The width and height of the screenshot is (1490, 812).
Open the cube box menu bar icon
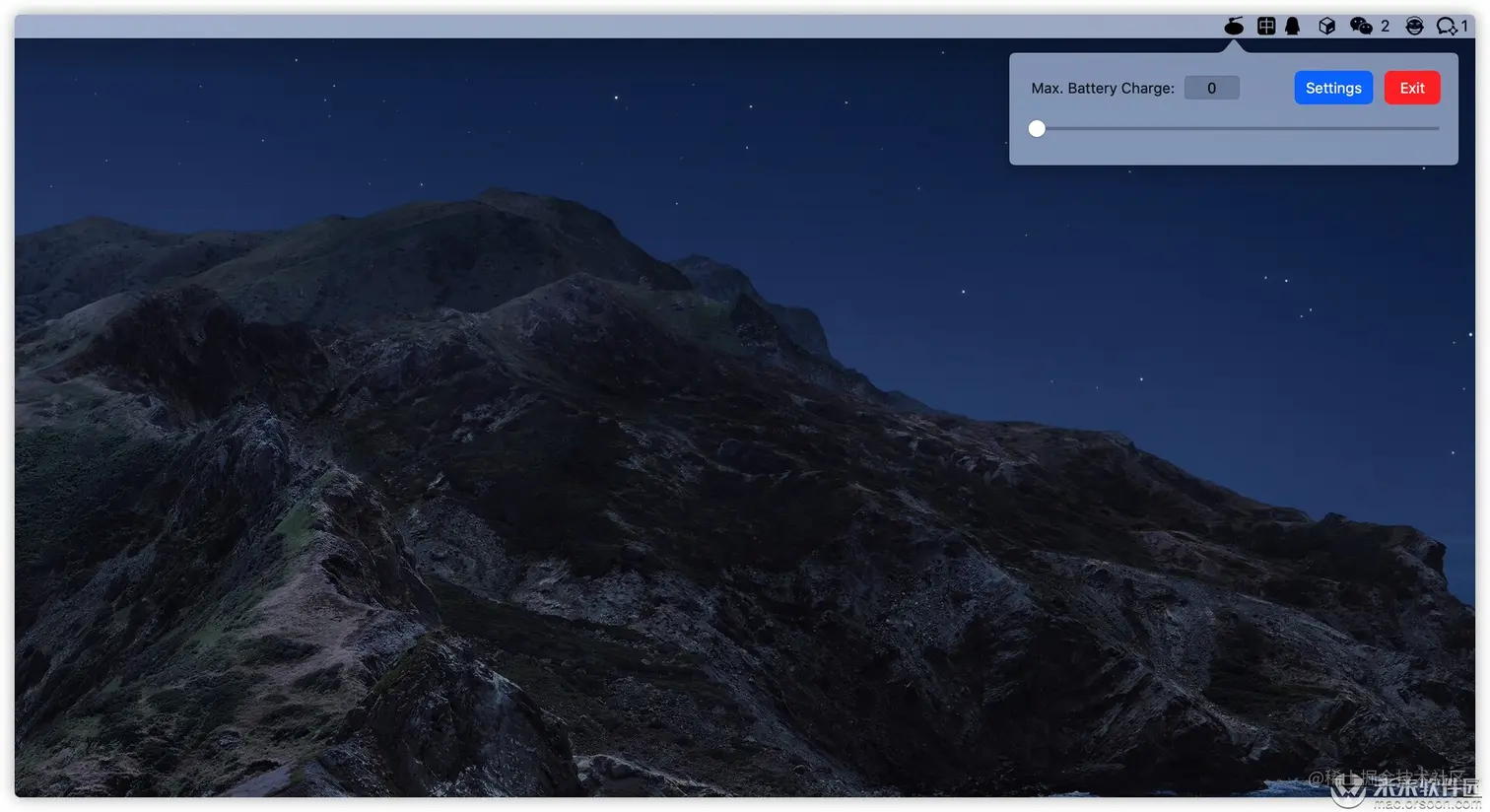tap(1327, 27)
